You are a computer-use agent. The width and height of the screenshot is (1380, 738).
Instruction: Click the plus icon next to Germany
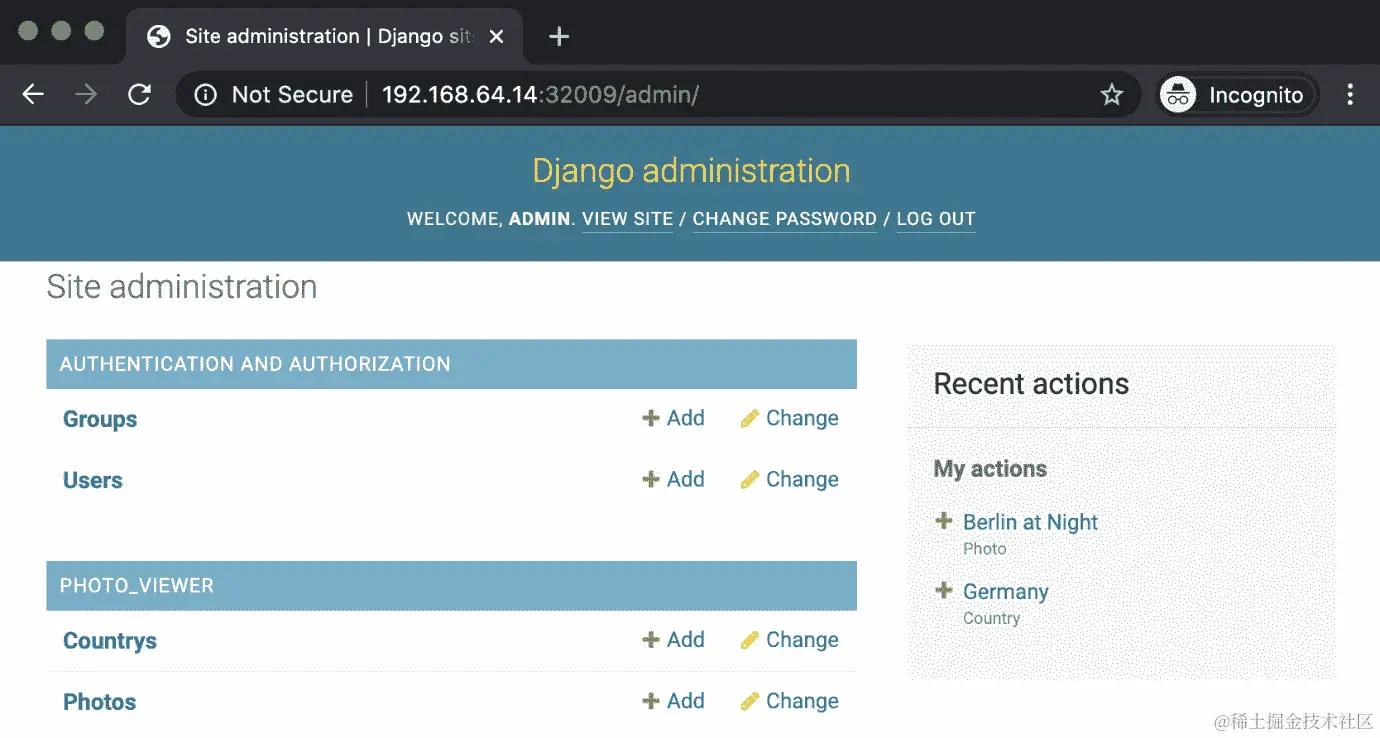[943, 591]
